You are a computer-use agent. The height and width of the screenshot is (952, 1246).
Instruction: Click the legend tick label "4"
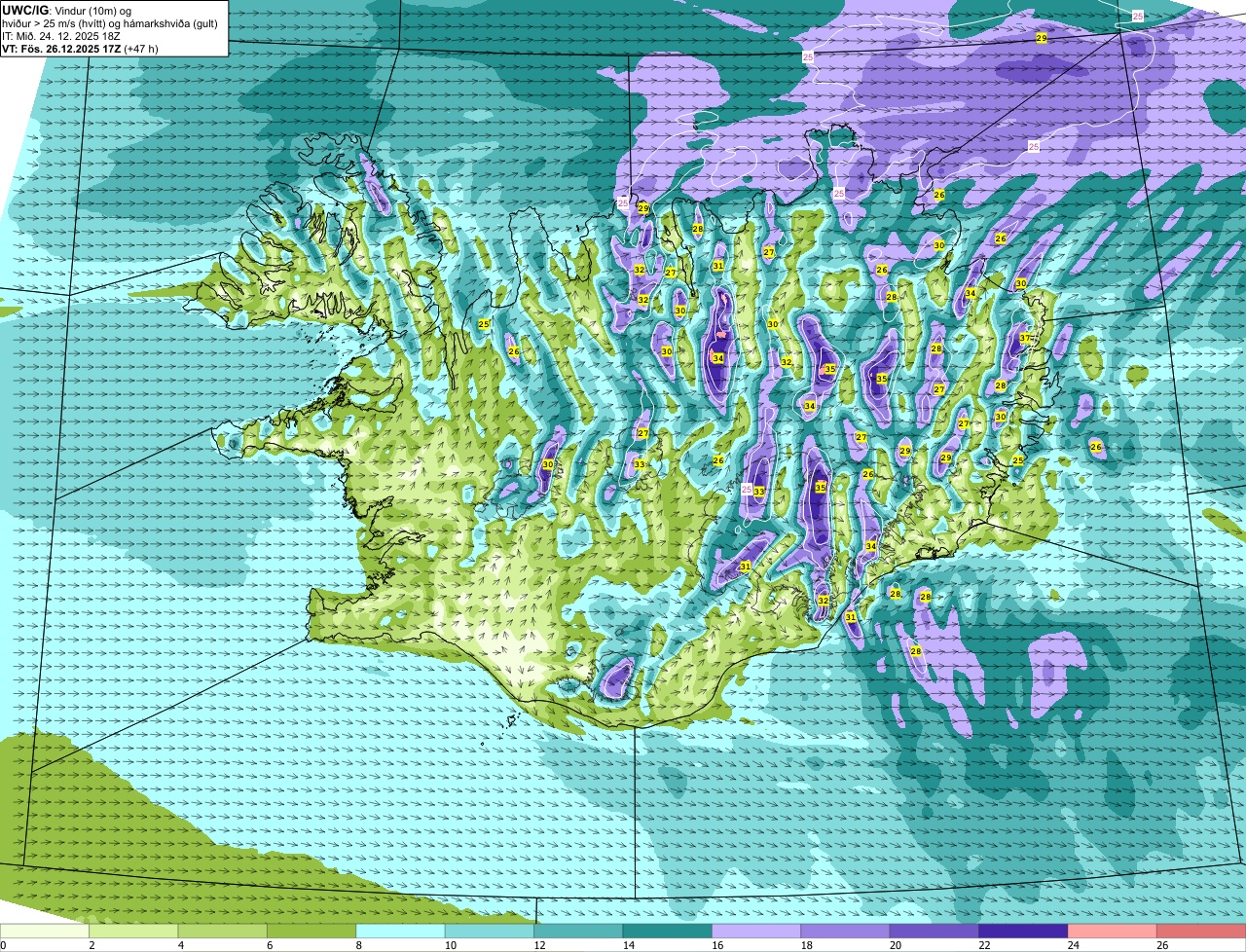[180, 945]
